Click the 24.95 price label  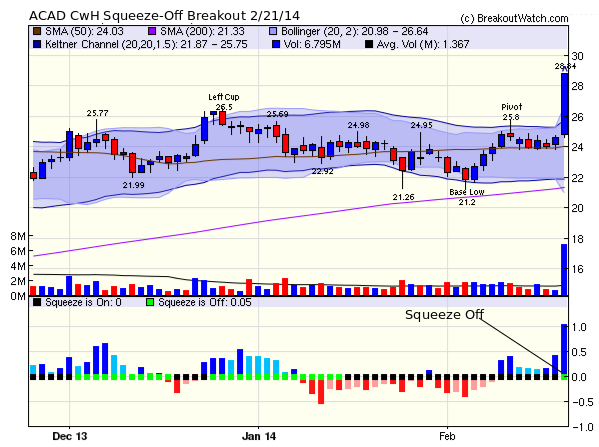tap(422, 125)
